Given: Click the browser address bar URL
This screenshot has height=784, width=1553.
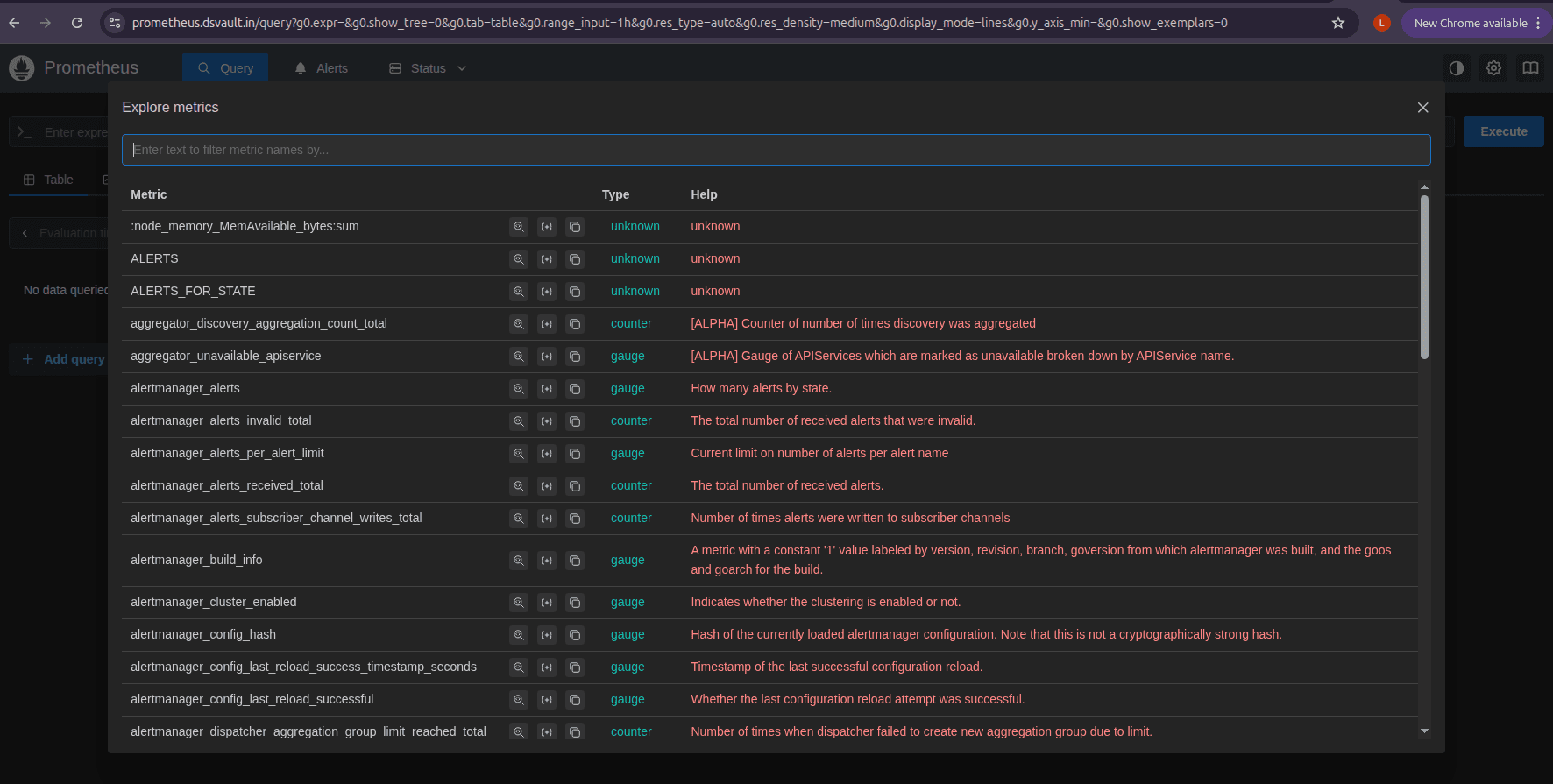Looking at the screenshot, I should point(679,23).
